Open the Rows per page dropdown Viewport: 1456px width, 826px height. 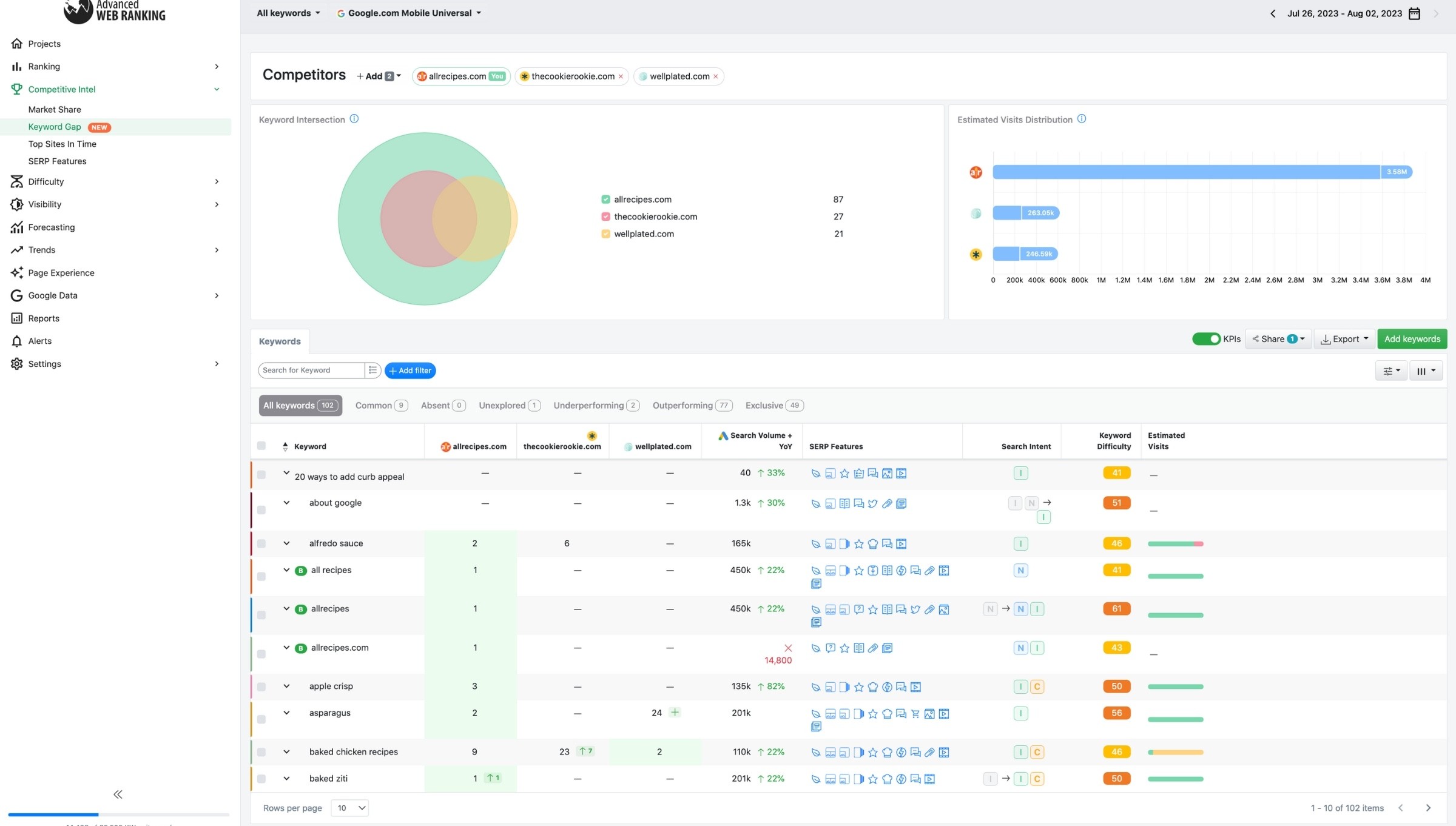click(350, 808)
